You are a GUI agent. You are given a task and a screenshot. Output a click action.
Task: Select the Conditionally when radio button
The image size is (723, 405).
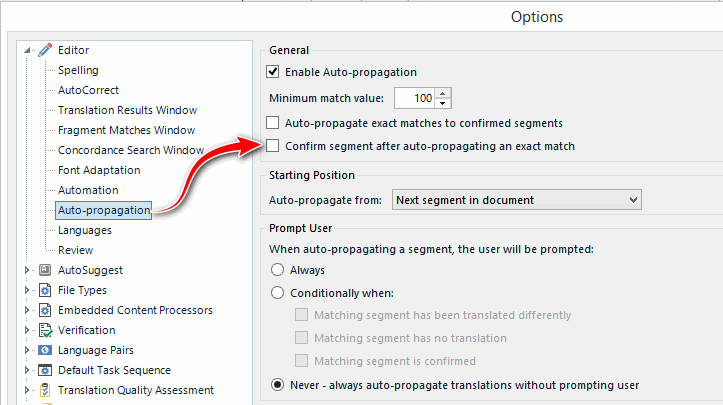click(x=277, y=292)
